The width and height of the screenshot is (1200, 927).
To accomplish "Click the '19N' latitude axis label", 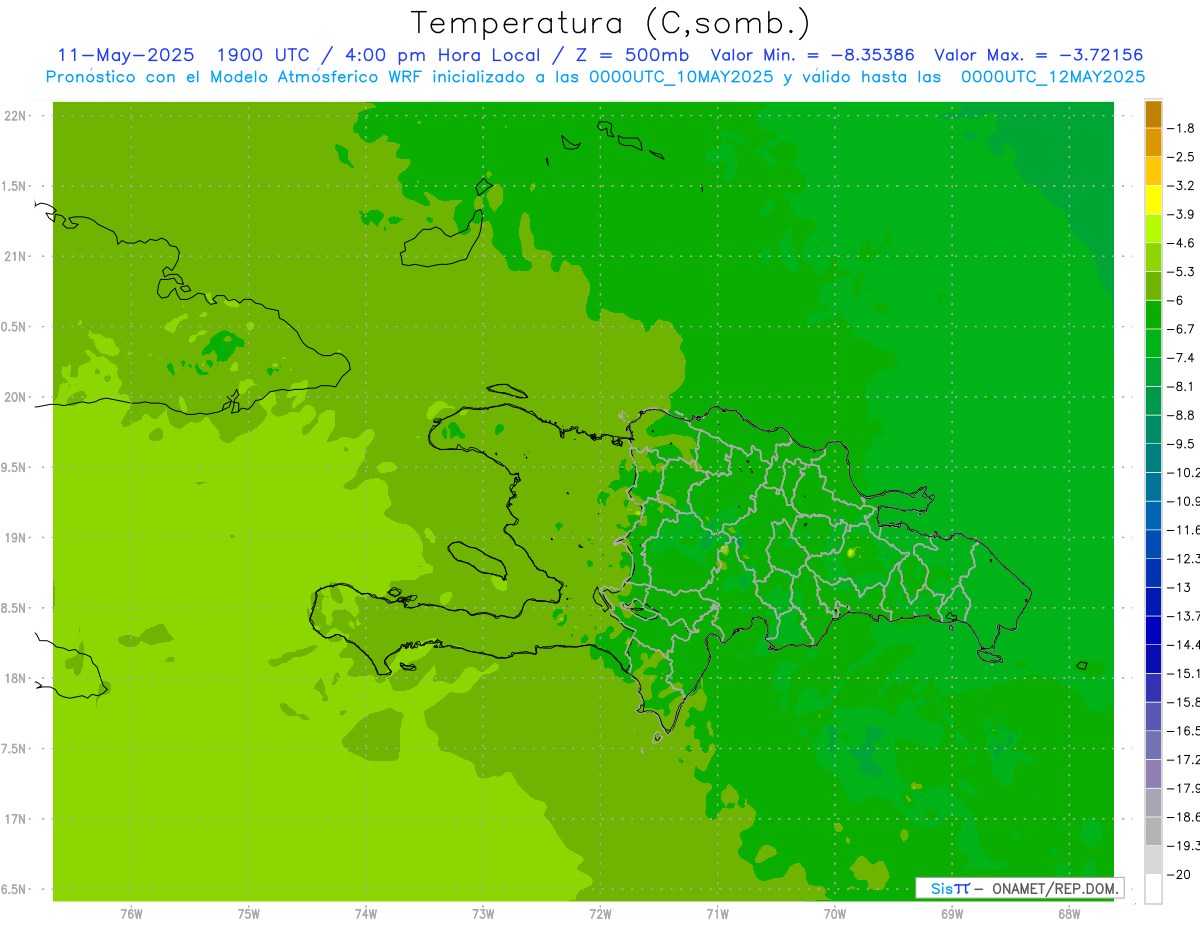I will click(x=15, y=537).
